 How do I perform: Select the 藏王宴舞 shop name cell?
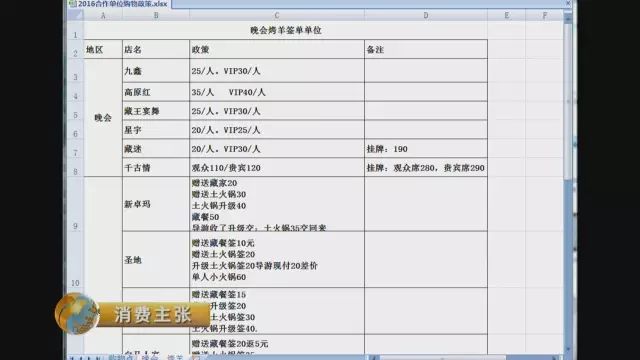point(156,111)
